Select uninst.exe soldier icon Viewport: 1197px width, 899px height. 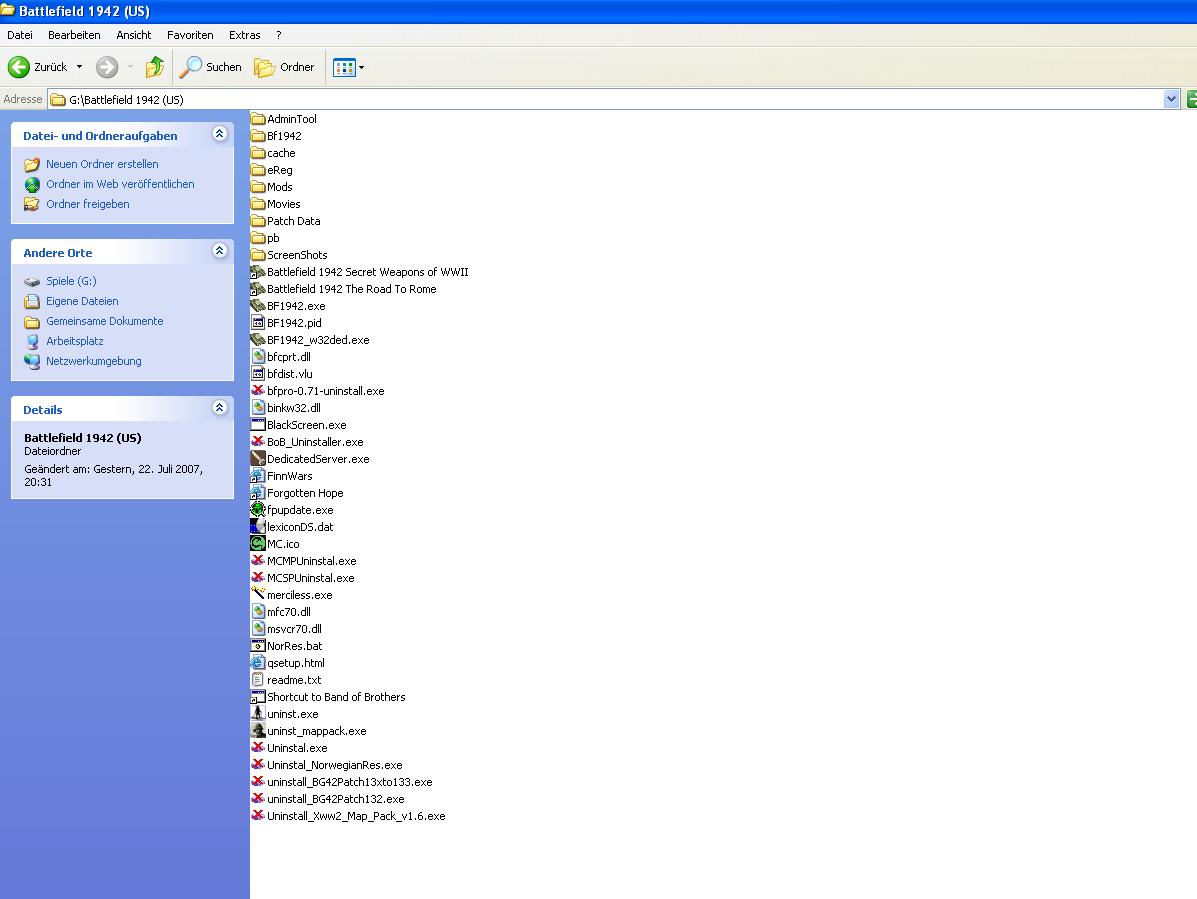[258, 714]
